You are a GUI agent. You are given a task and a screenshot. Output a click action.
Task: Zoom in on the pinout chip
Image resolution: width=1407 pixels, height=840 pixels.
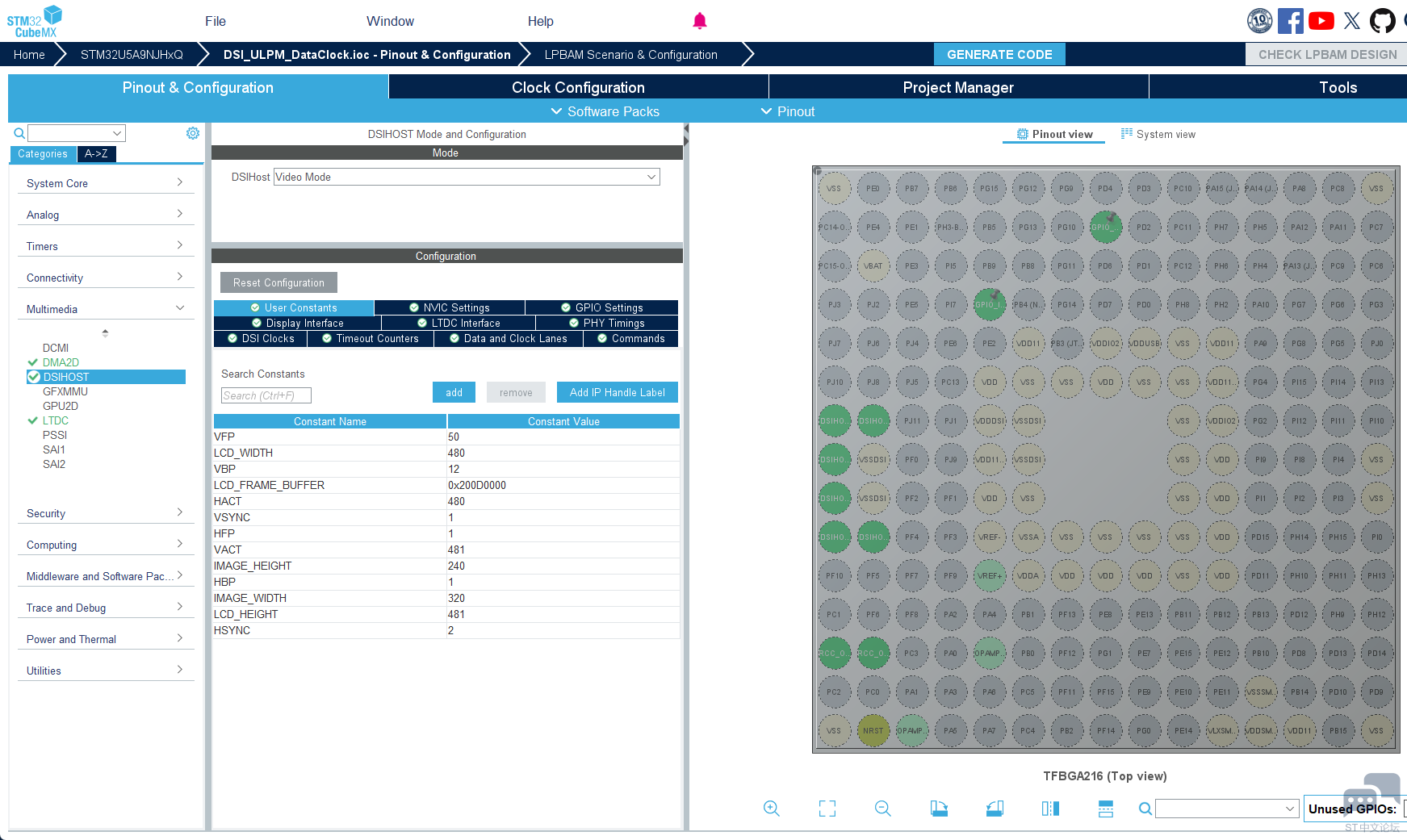(772, 809)
